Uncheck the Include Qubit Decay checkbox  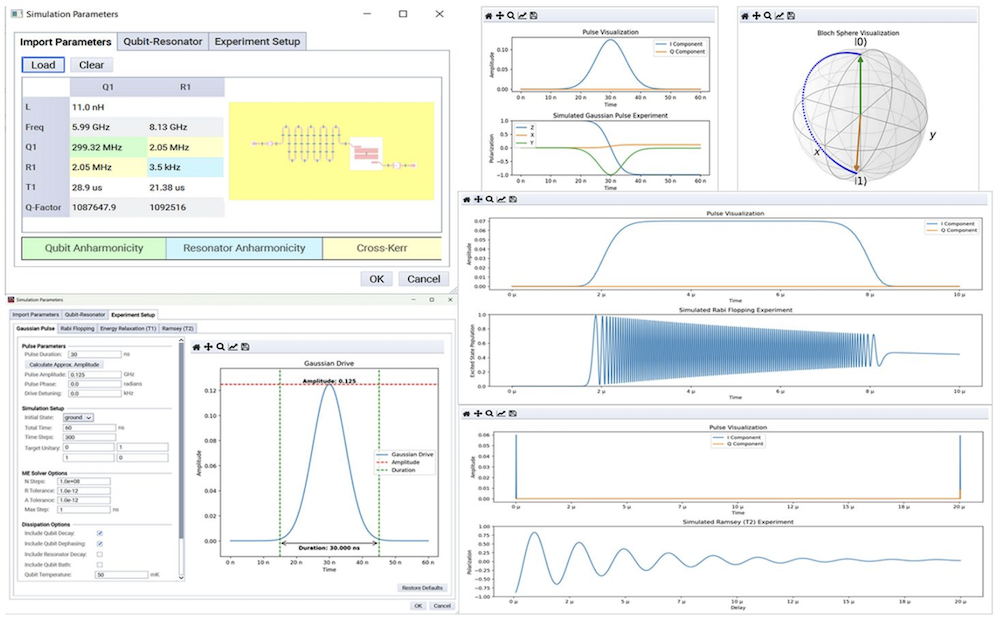pyautogui.click(x=99, y=533)
